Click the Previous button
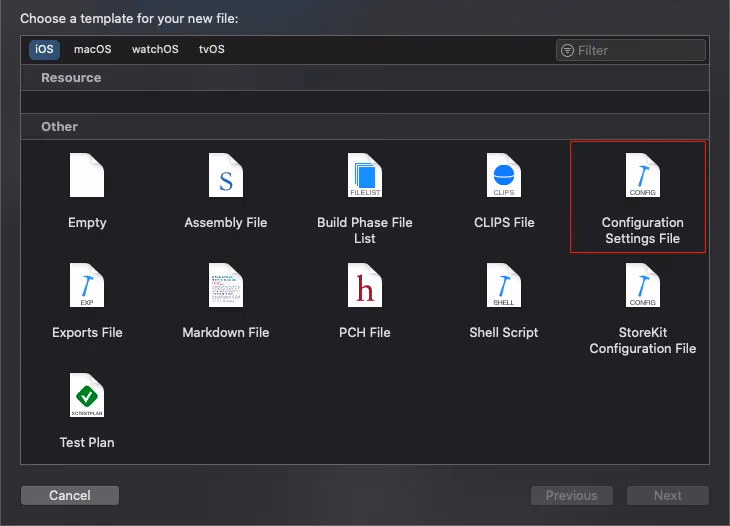This screenshot has width=730, height=526. click(x=571, y=495)
